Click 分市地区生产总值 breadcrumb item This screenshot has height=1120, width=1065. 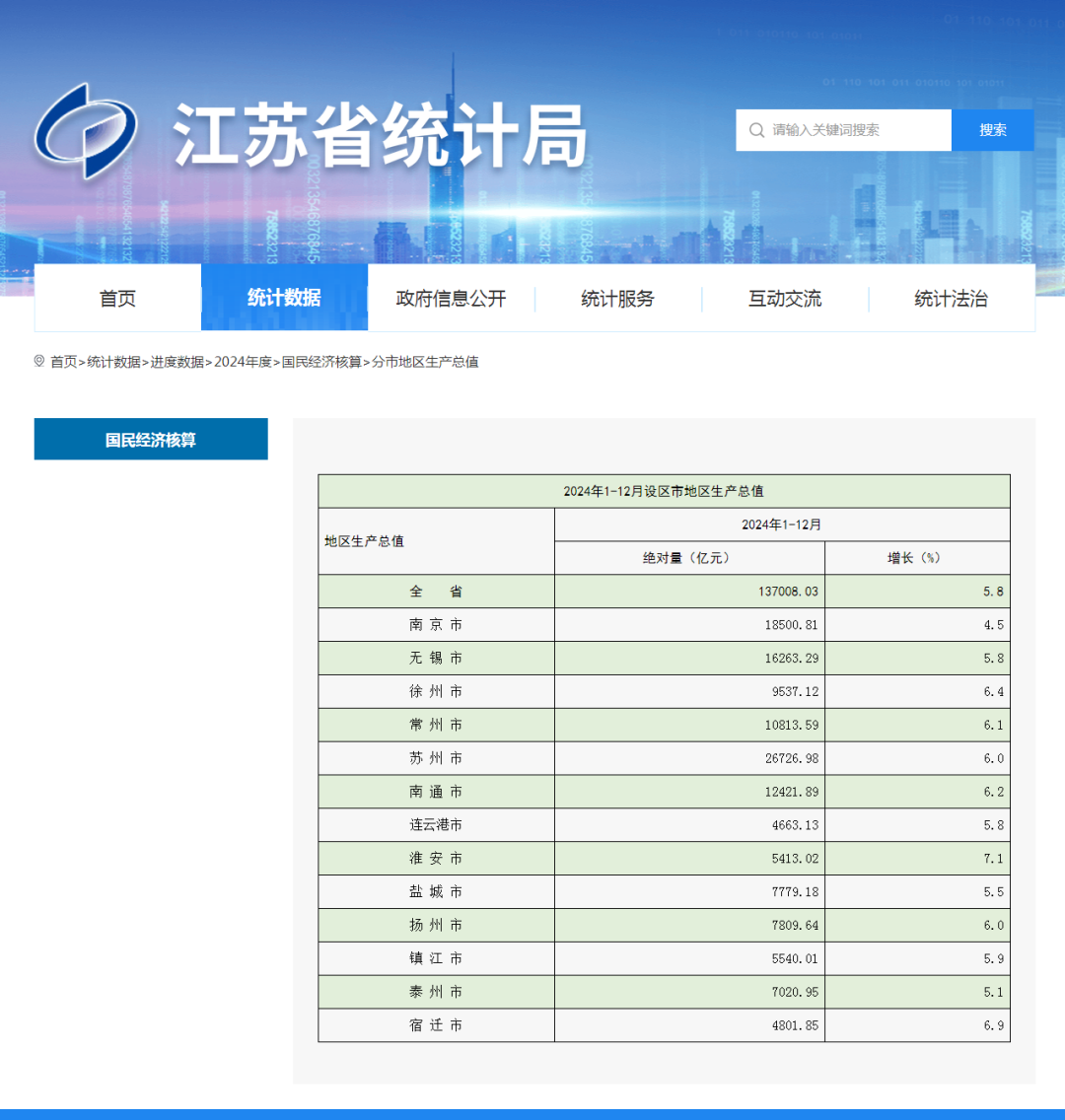pos(425,362)
